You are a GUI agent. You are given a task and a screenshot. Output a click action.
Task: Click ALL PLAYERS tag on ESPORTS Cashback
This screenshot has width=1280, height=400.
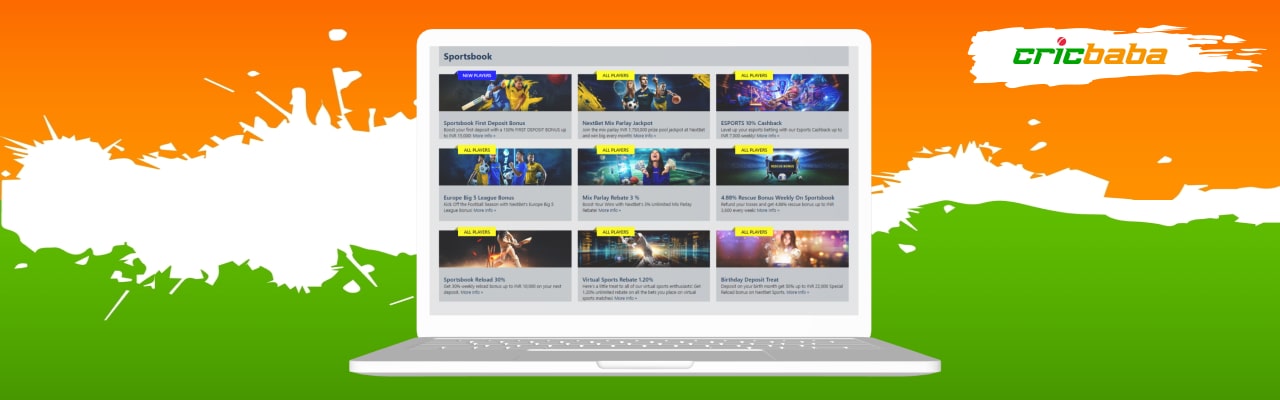tap(753, 75)
